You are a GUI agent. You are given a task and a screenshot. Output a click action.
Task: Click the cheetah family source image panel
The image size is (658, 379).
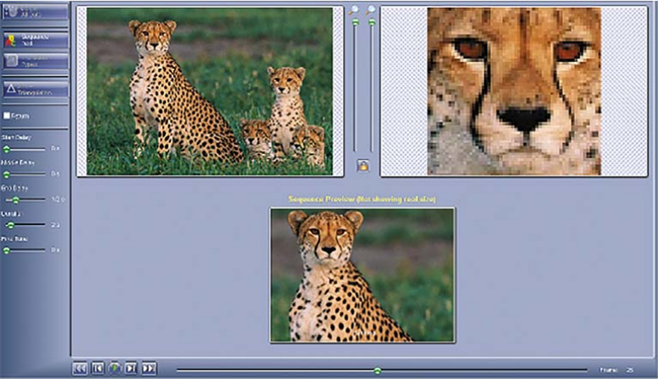click(210, 91)
